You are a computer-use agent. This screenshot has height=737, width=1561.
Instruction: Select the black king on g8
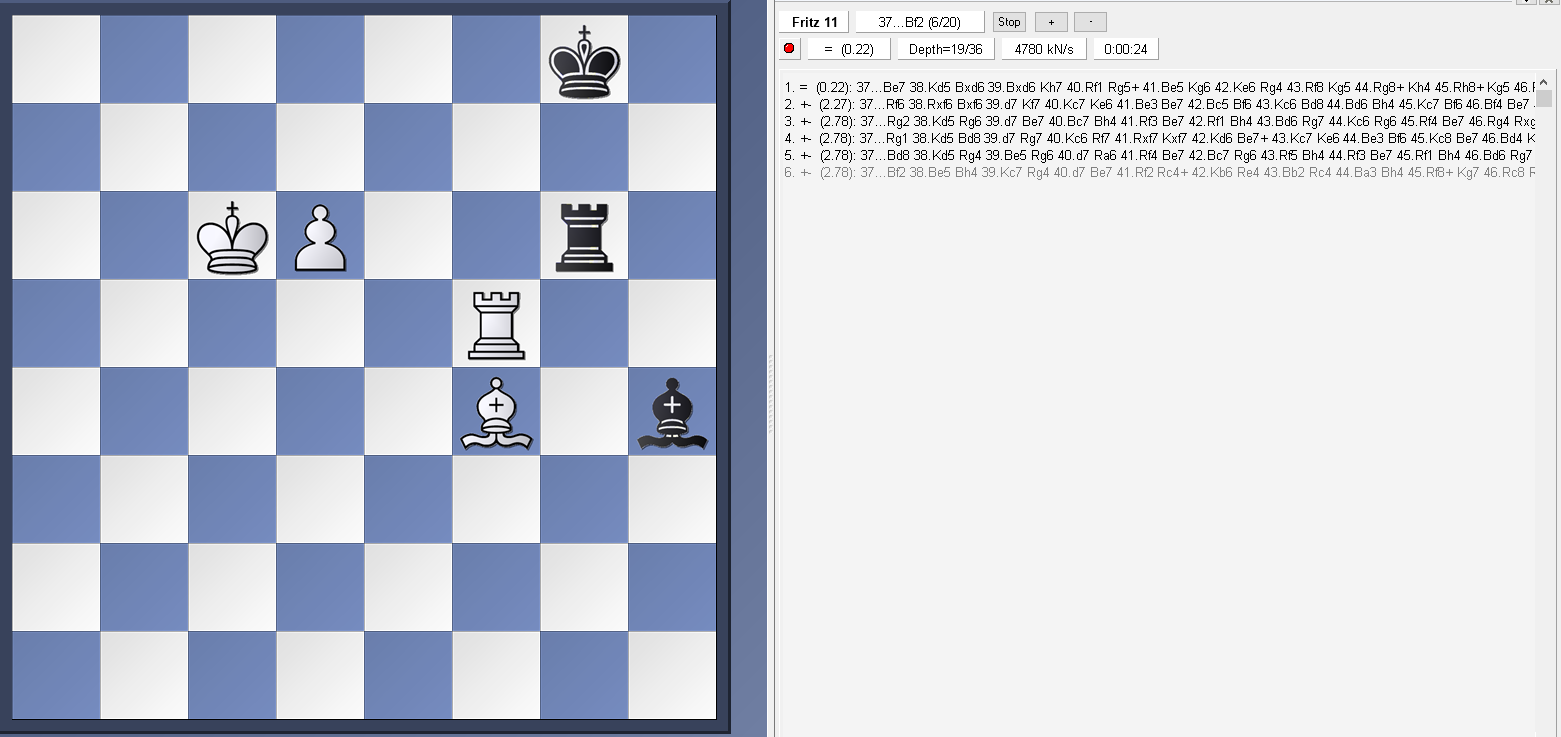tap(584, 58)
